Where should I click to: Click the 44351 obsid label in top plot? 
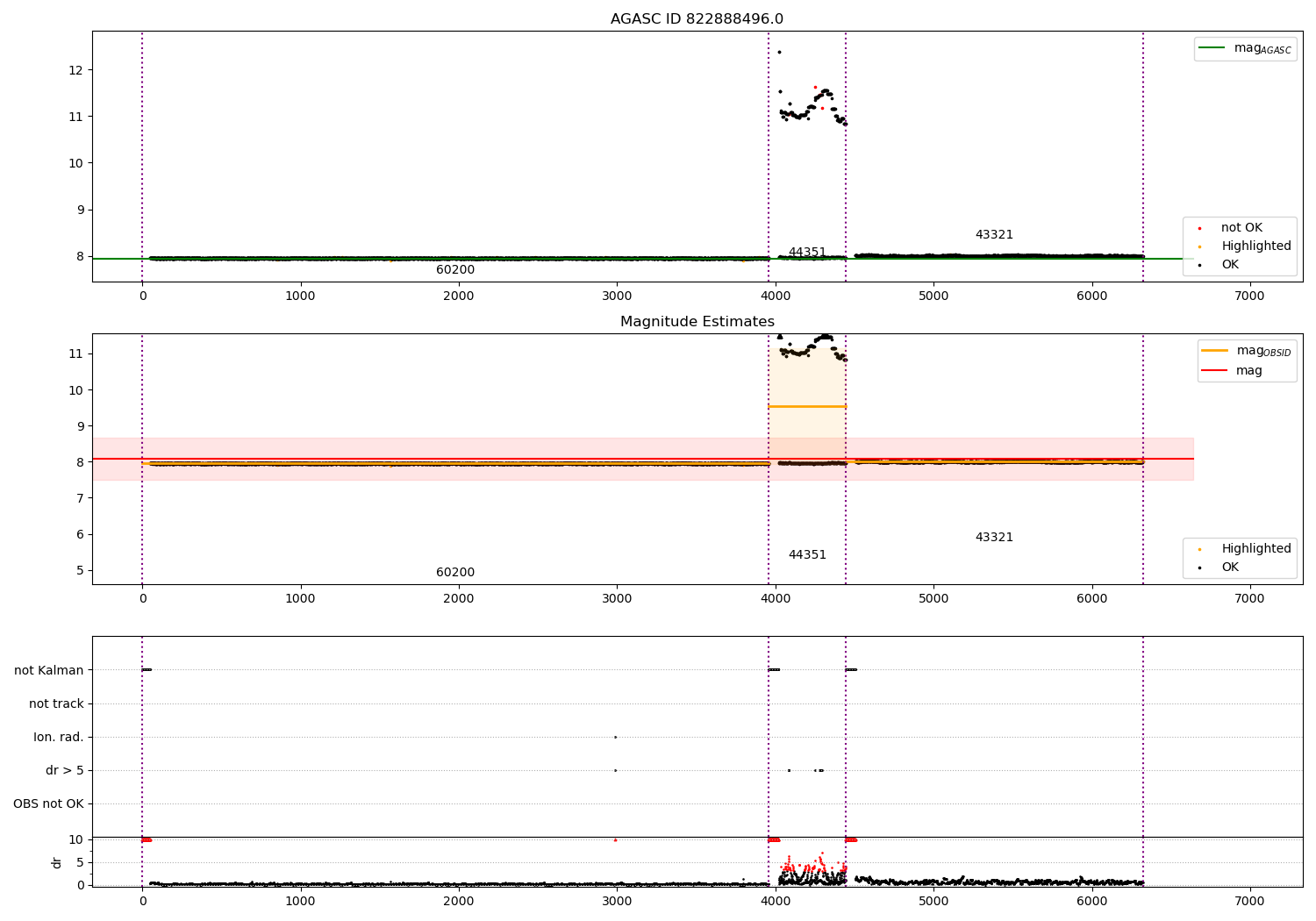point(807,253)
